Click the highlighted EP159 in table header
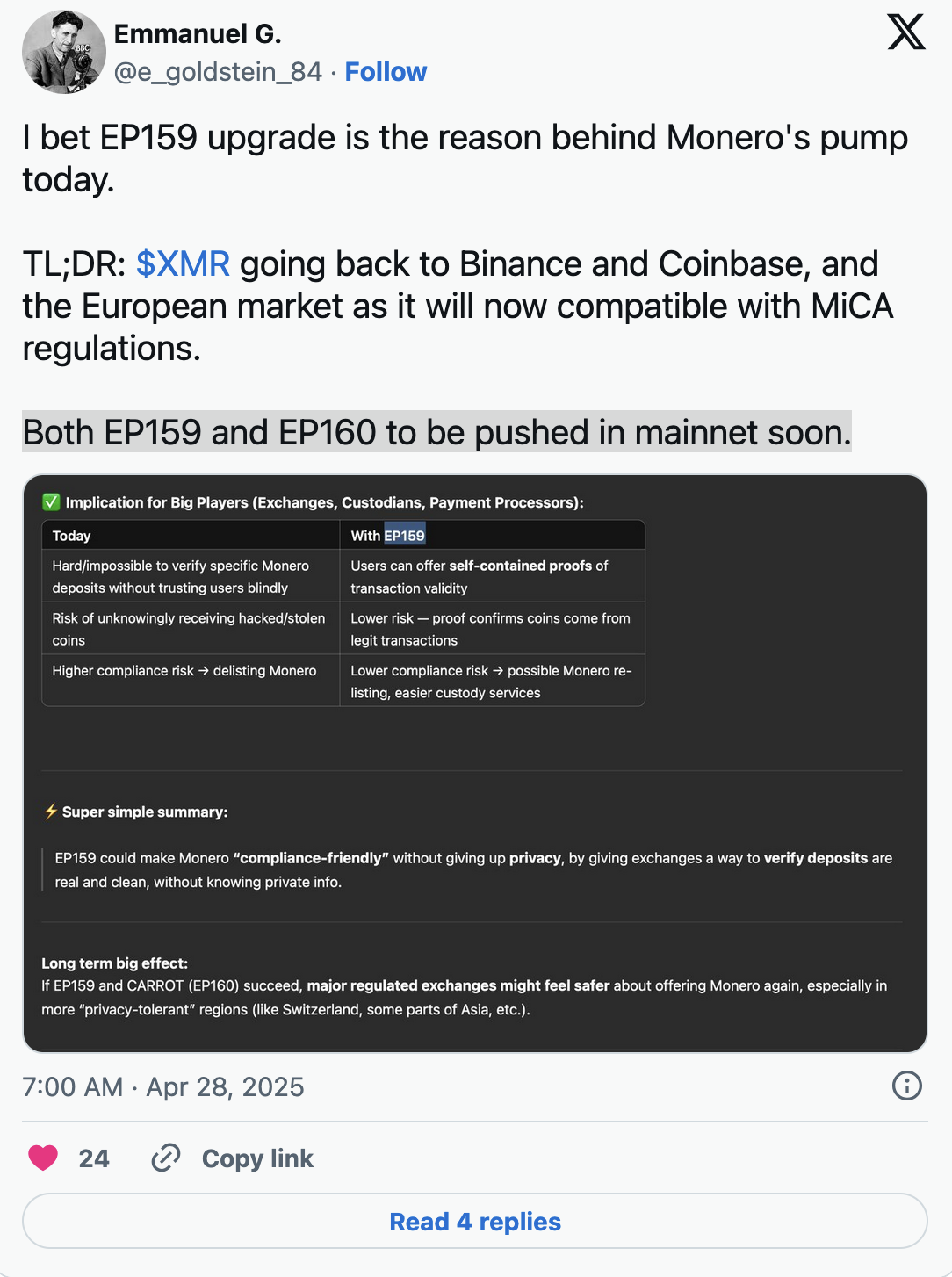Viewport: 952px width, 1277px height. (404, 536)
